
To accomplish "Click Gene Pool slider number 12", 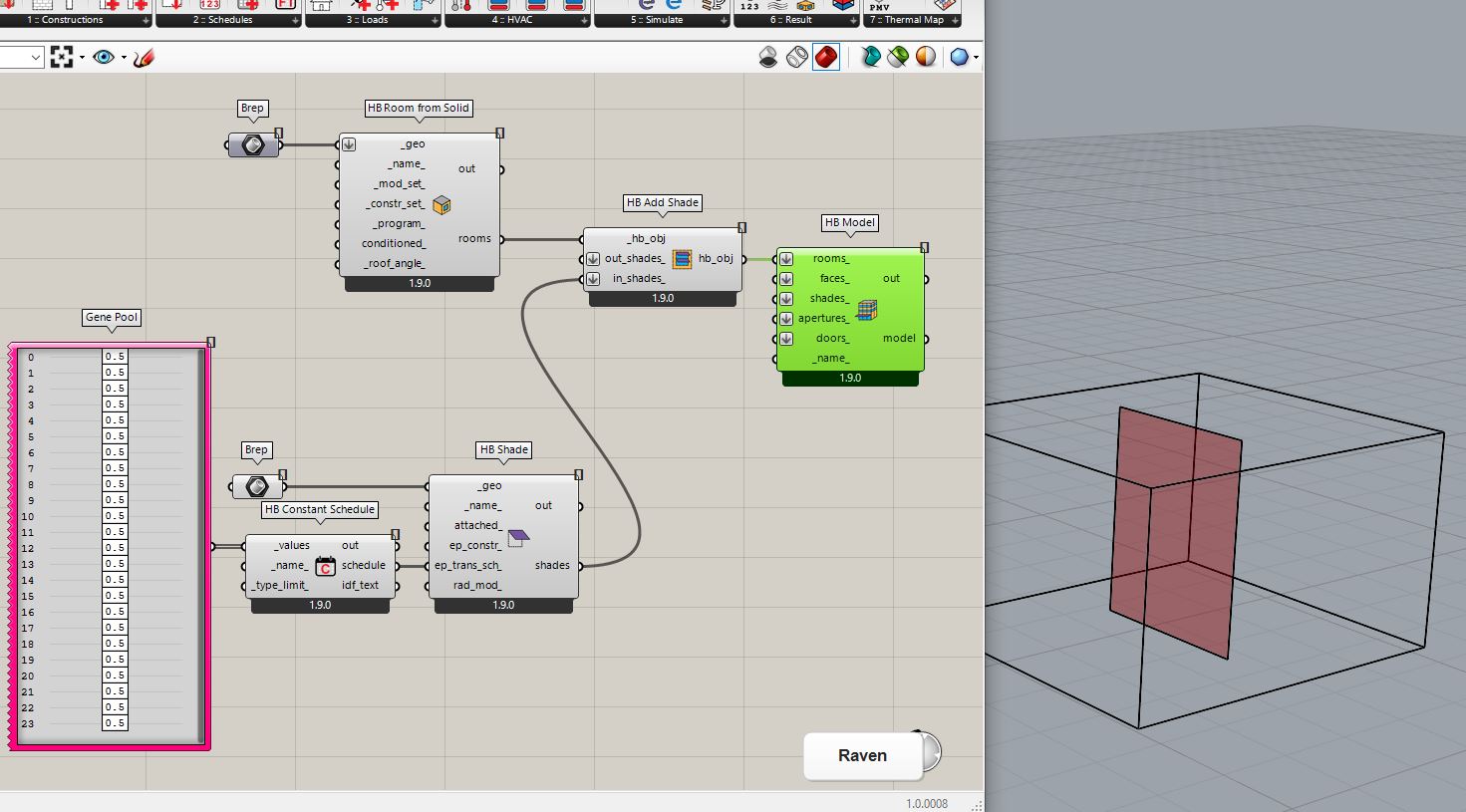I will tap(115, 548).
